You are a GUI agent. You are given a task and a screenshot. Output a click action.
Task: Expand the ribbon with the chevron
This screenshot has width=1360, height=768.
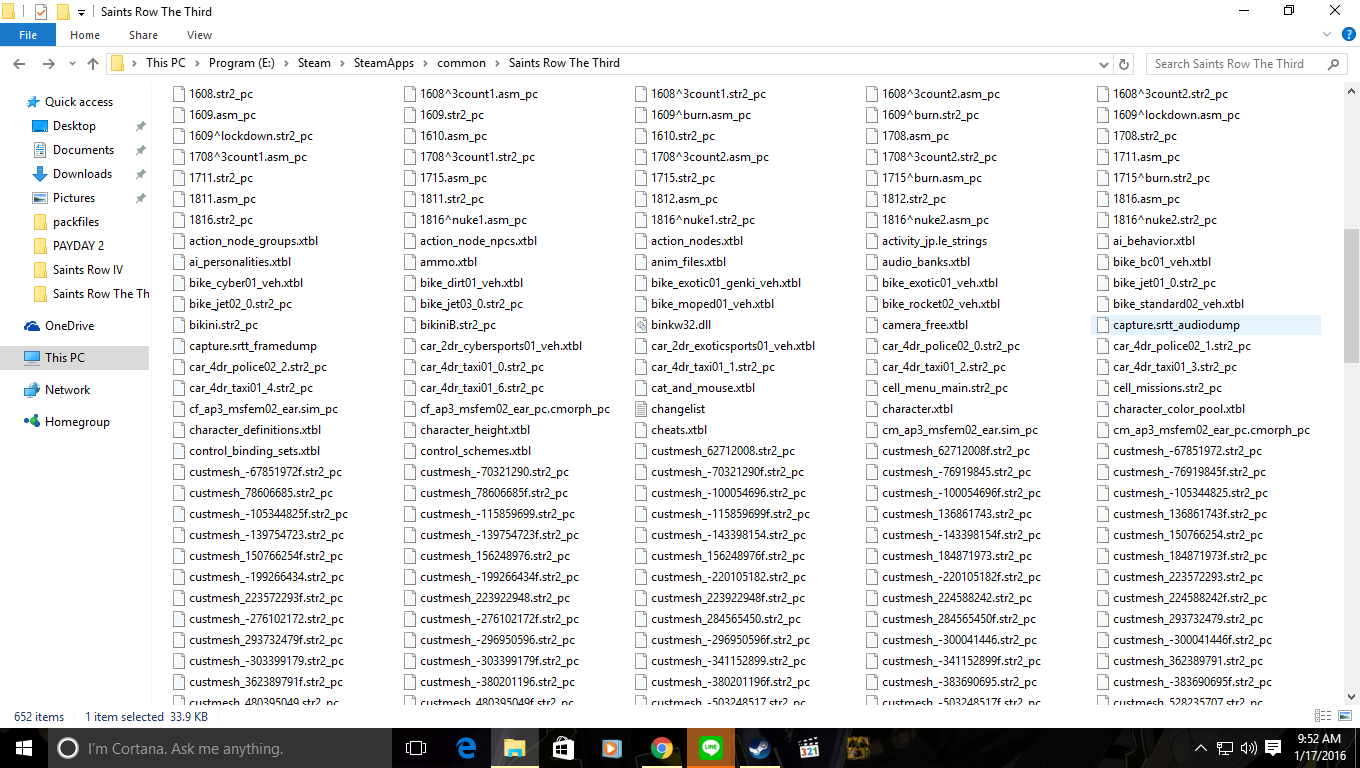click(1329, 35)
